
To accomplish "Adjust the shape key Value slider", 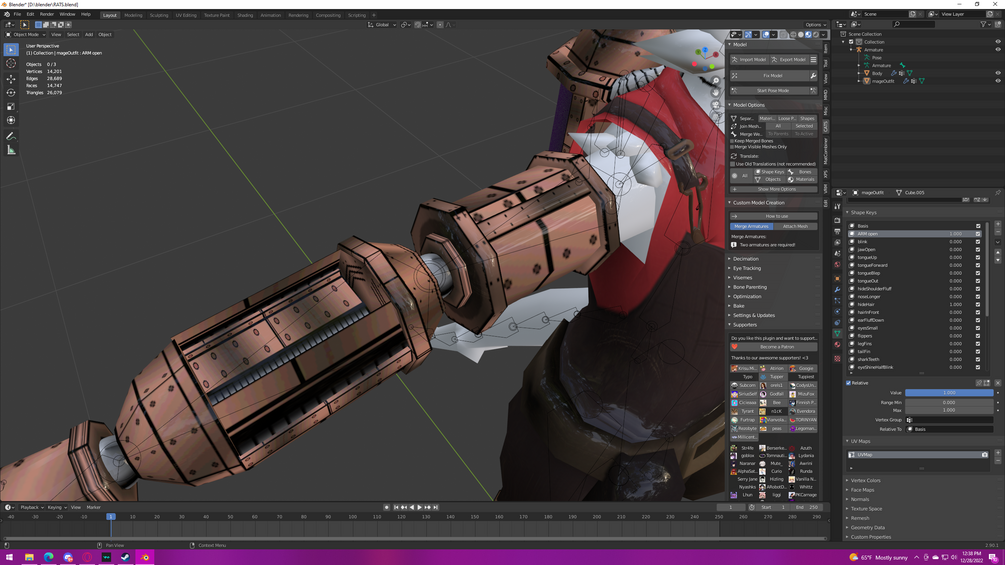I will [949, 393].
